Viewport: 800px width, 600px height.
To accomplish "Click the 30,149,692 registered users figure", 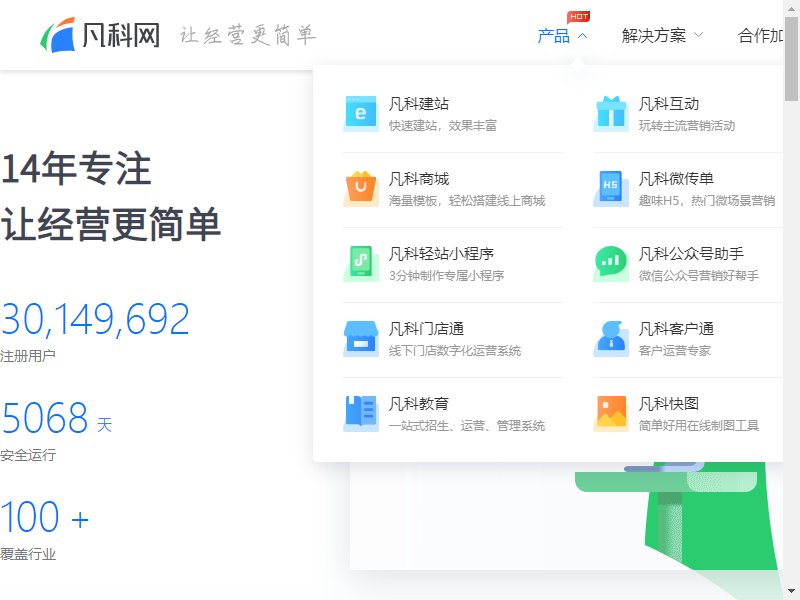I will tap(95, 319).
